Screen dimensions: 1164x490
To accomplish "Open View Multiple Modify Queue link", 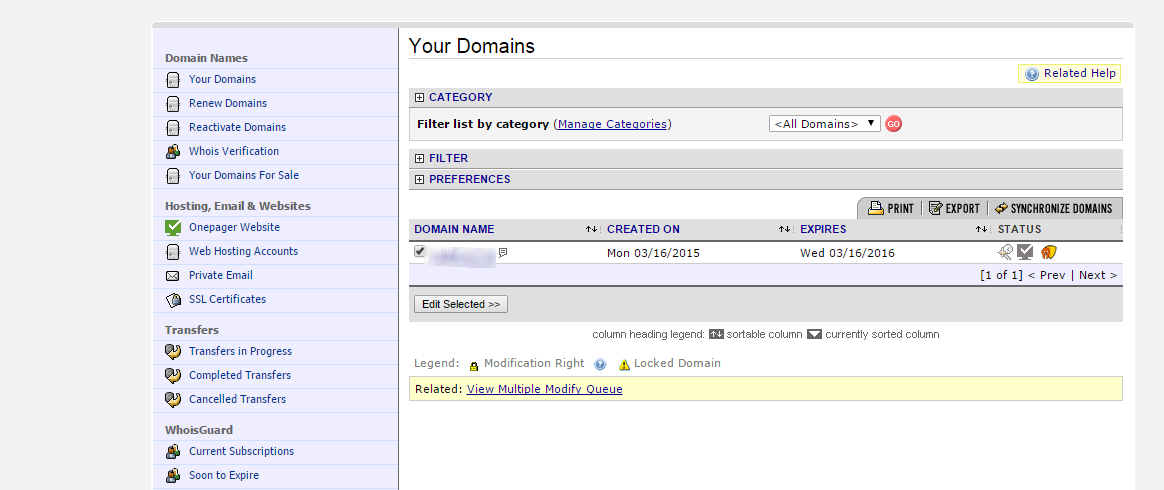I will [x=544, y=389].
